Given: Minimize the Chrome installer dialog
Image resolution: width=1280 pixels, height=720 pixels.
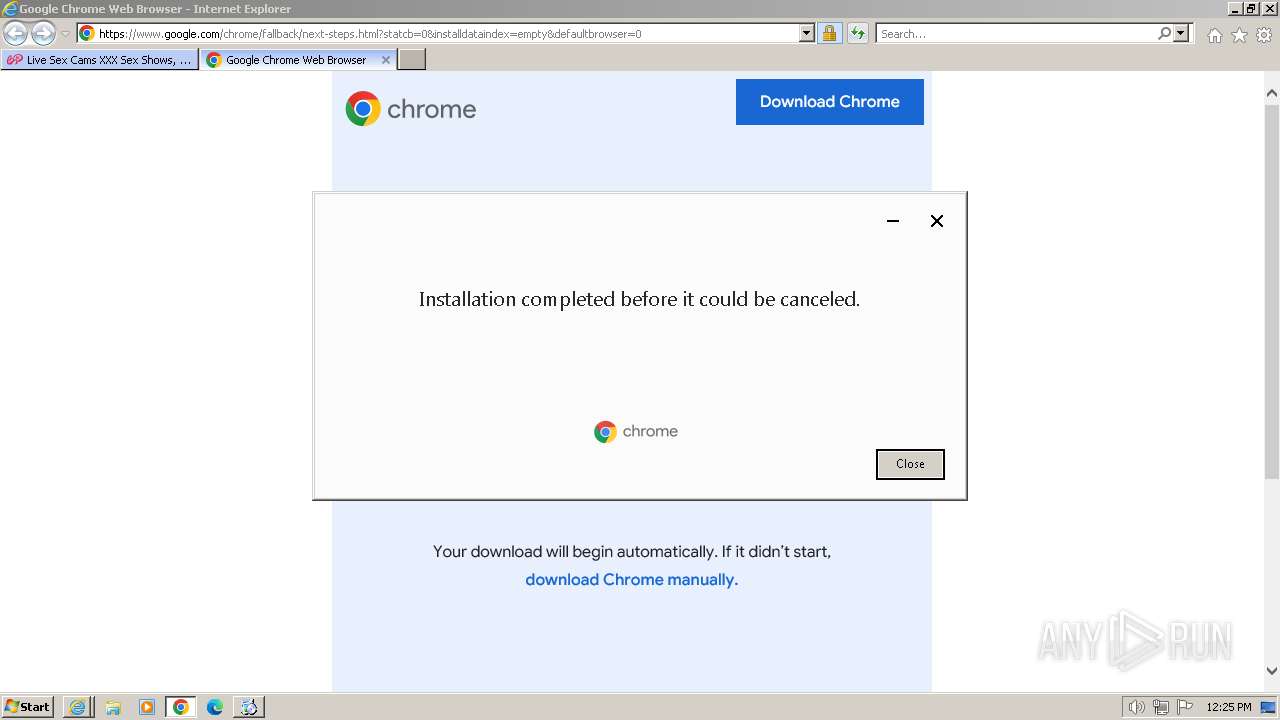Looking at the screenshot, I should pos(893,221).
